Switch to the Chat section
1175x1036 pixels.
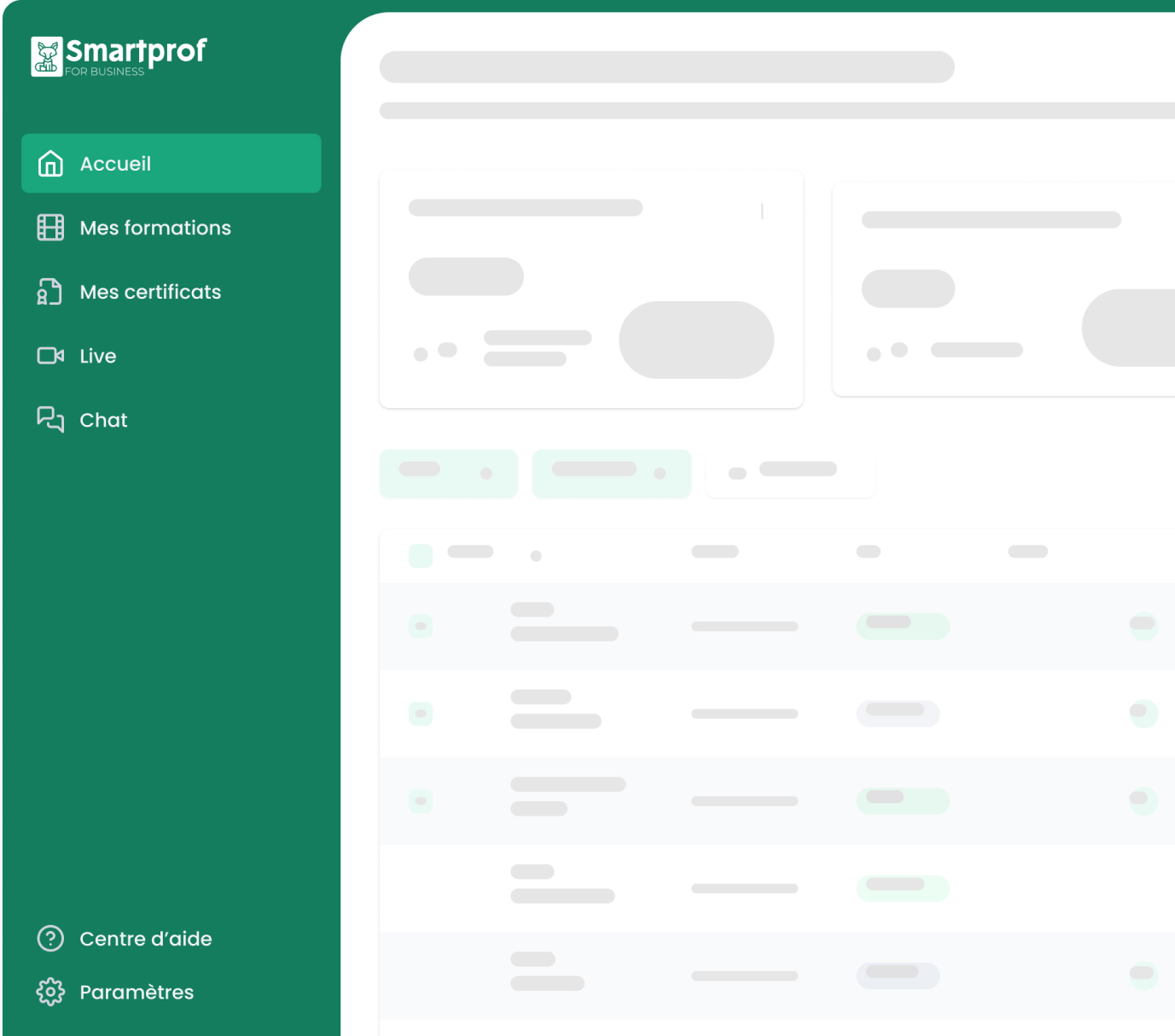pos(102,419)
